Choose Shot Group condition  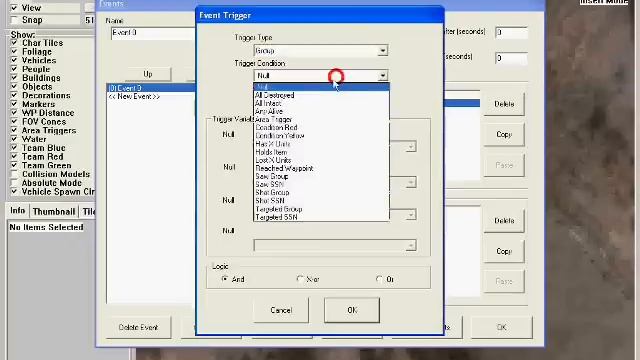[x=322, y=192]
